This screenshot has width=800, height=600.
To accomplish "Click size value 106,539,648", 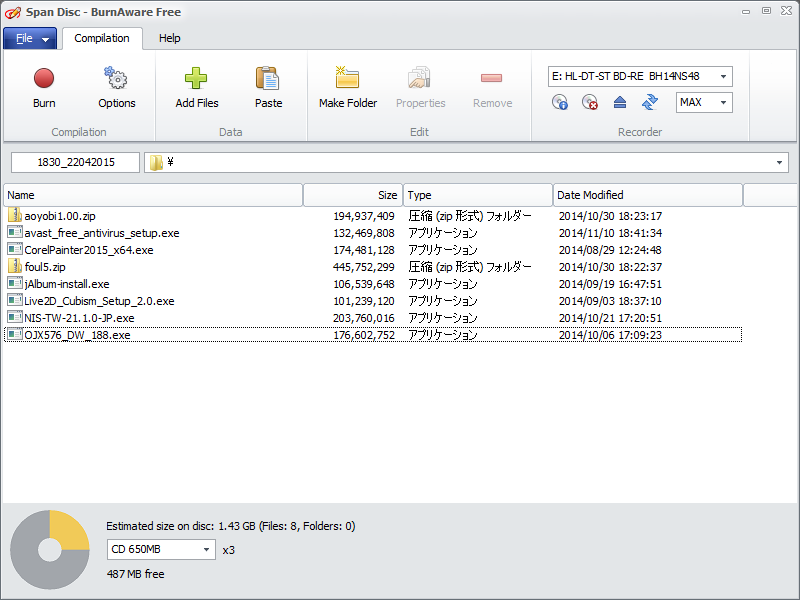I will click(364, 284).
